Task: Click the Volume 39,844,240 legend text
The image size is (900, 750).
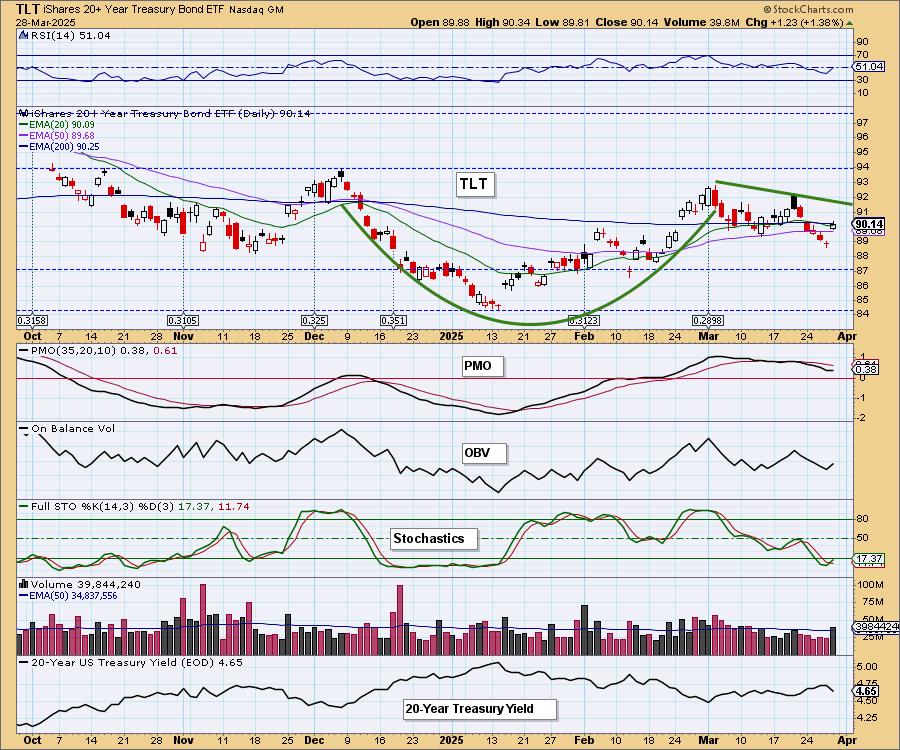Action: pyautogui.click(x=86, y=584)
